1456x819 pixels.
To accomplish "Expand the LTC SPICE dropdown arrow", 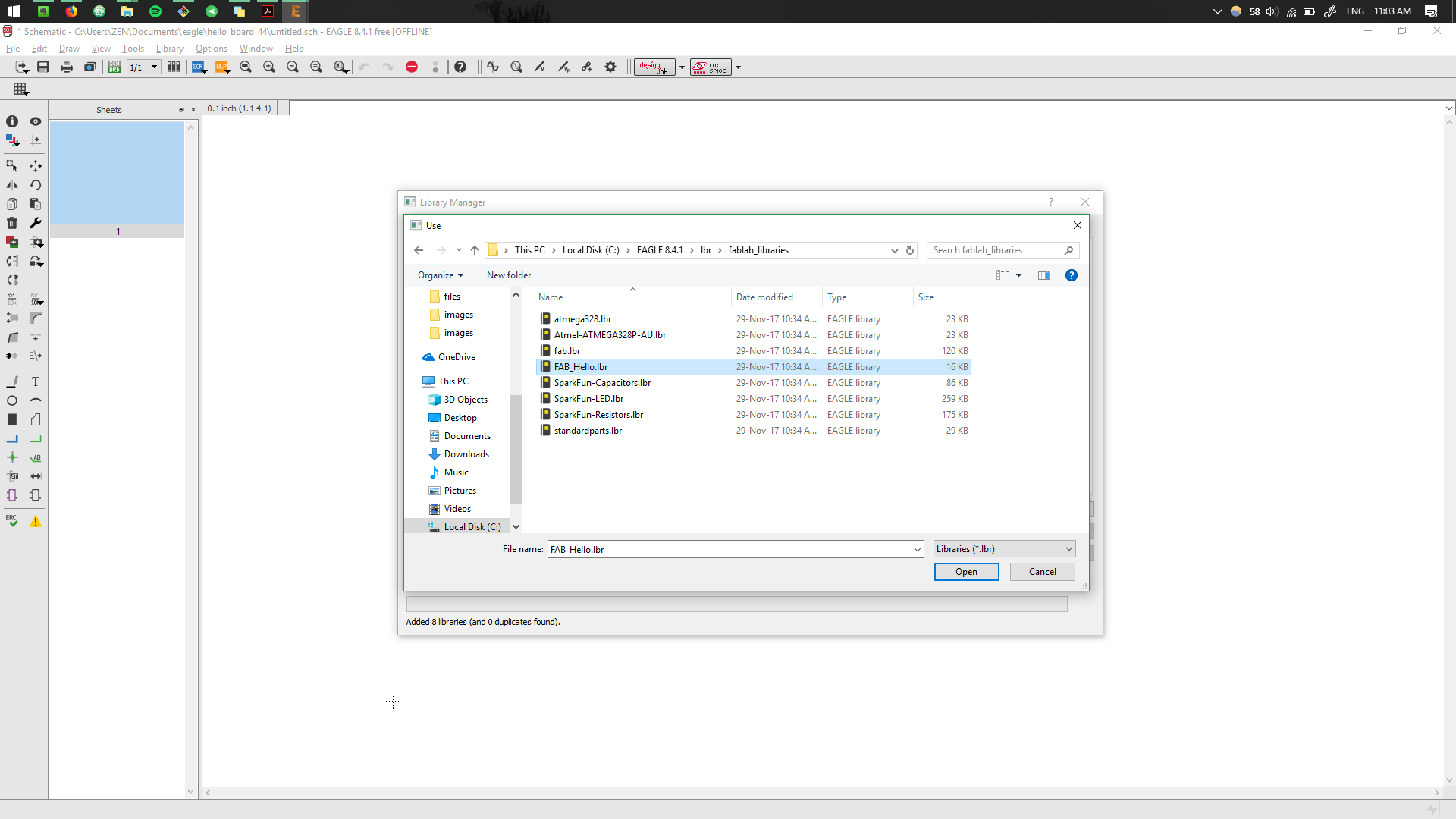I will 738,67.
